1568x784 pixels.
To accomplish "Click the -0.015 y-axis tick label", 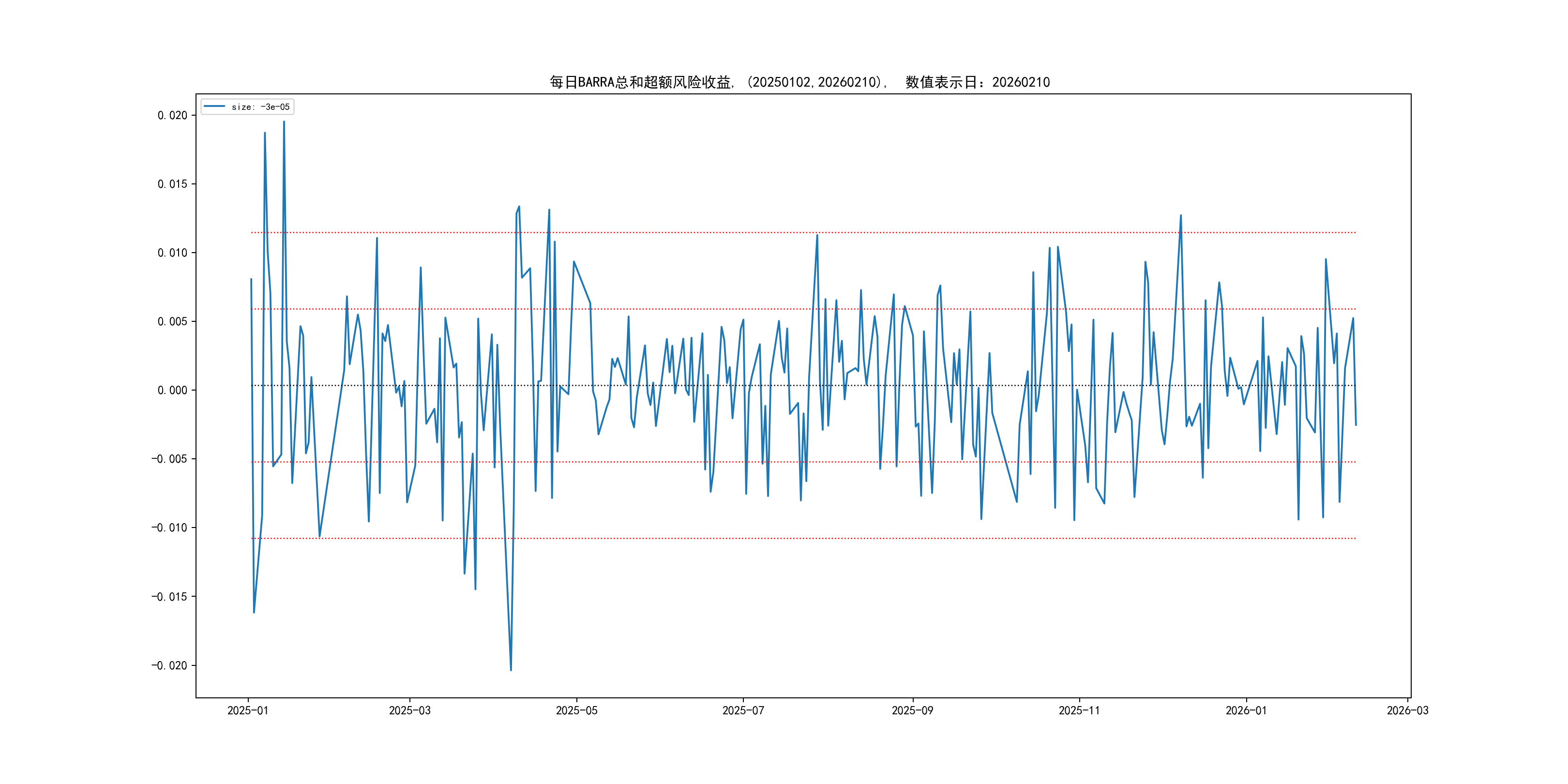I will 169,597.
